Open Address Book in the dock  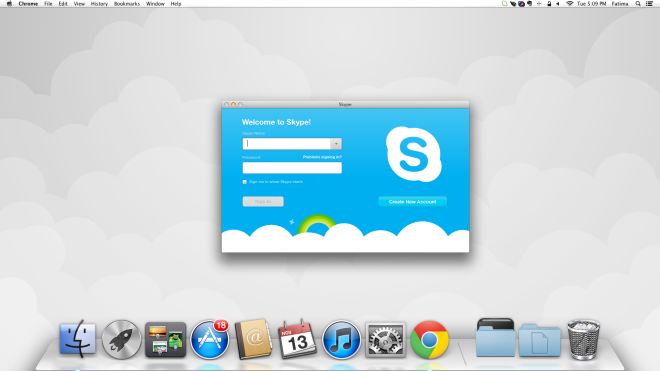tap(253, 339)
